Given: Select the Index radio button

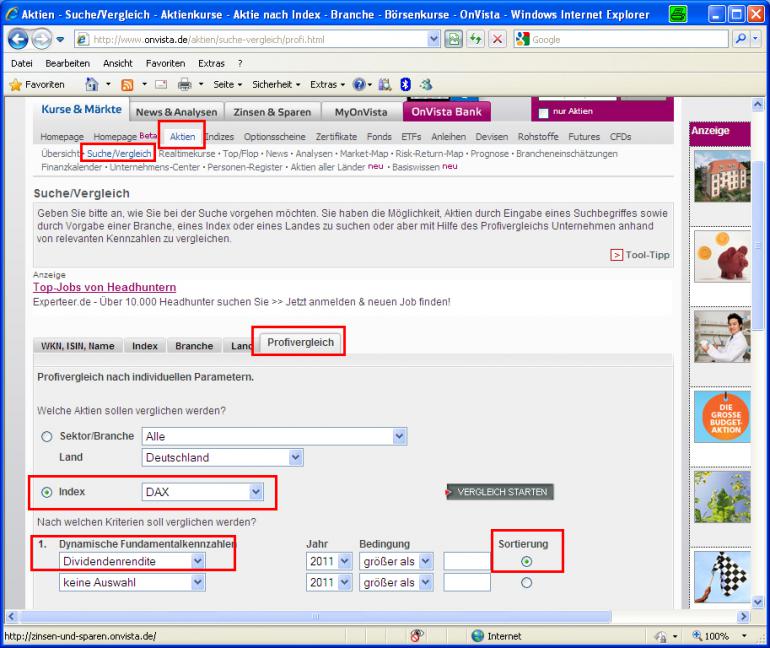Looking at the screenshot, I should (47, 492).
